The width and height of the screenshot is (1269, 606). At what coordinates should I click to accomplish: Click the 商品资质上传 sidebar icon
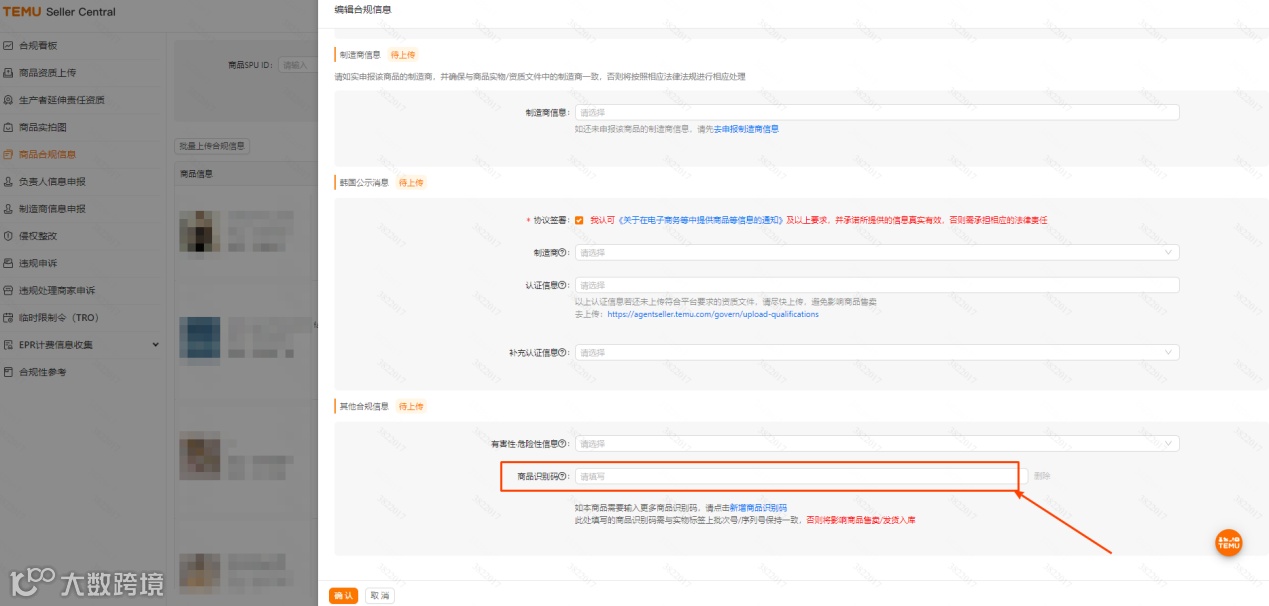8,73
